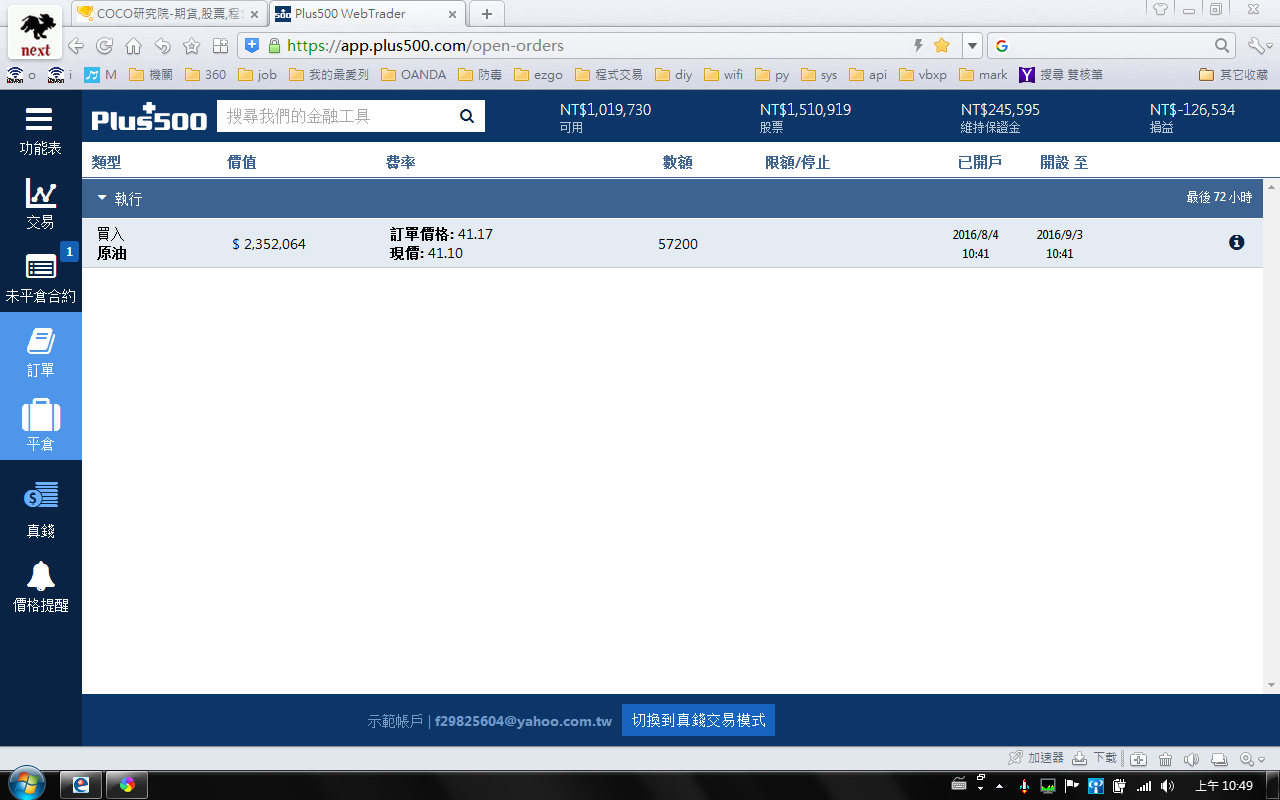This screenshot has width=1280, height=800.
Task: Open the 程式交易 bookmark folder
Action: coord(608,75)
